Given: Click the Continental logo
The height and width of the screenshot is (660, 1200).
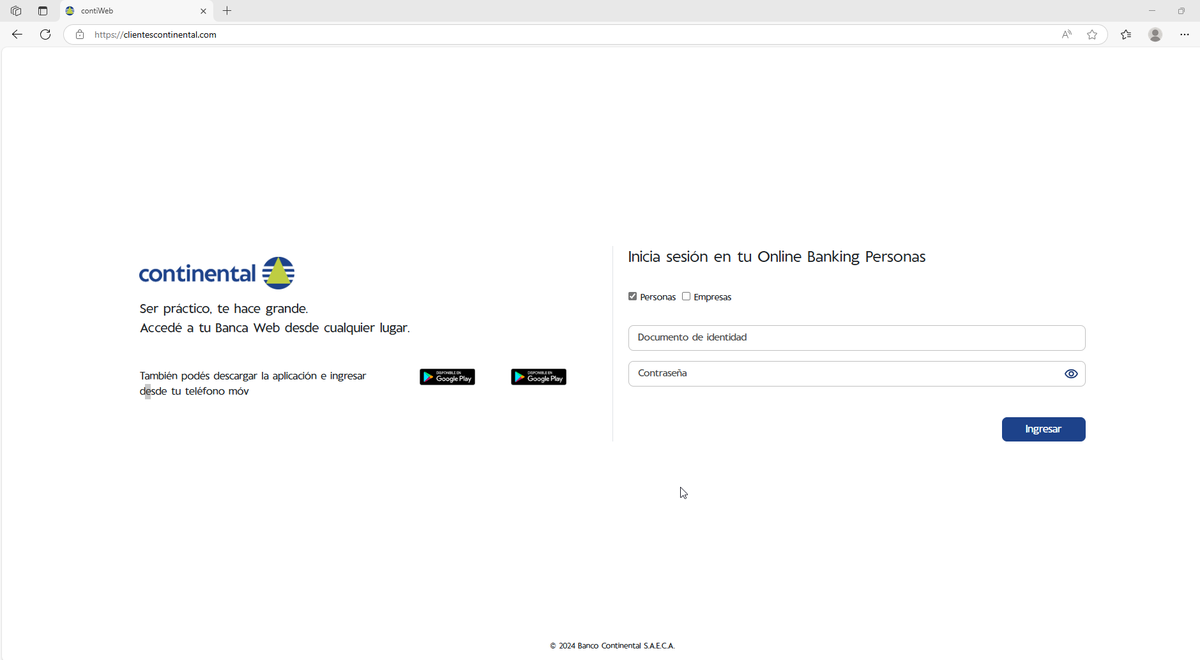Looking at the screenshot, I should (217, 272).
